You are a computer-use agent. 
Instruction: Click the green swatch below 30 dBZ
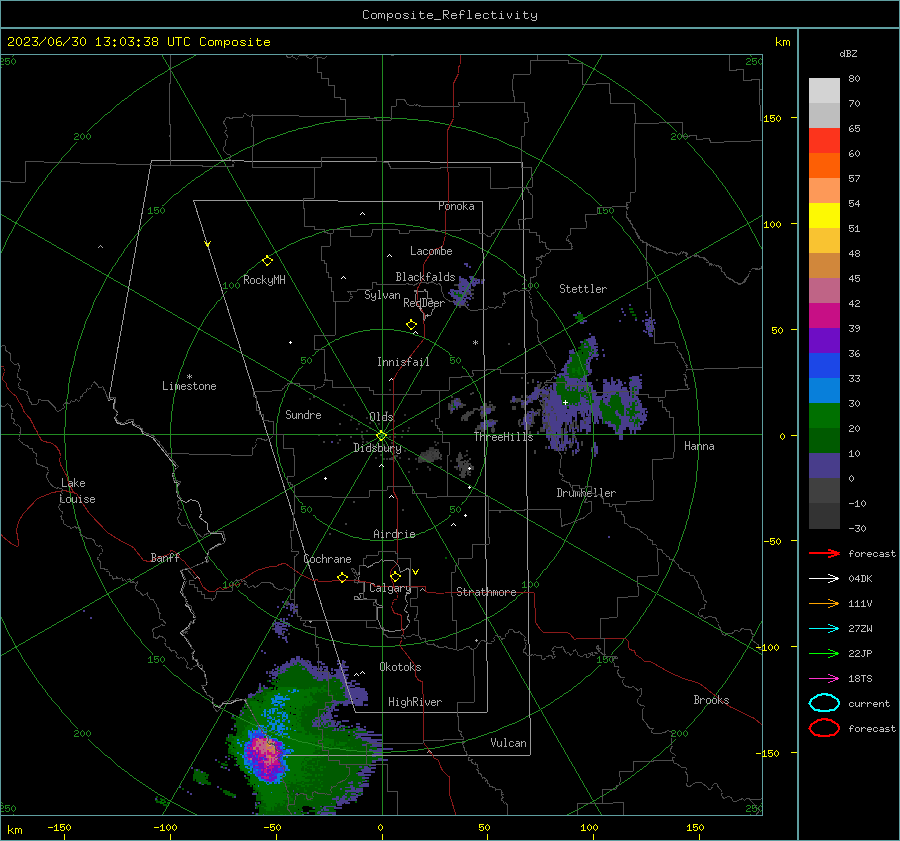[824, 415]
